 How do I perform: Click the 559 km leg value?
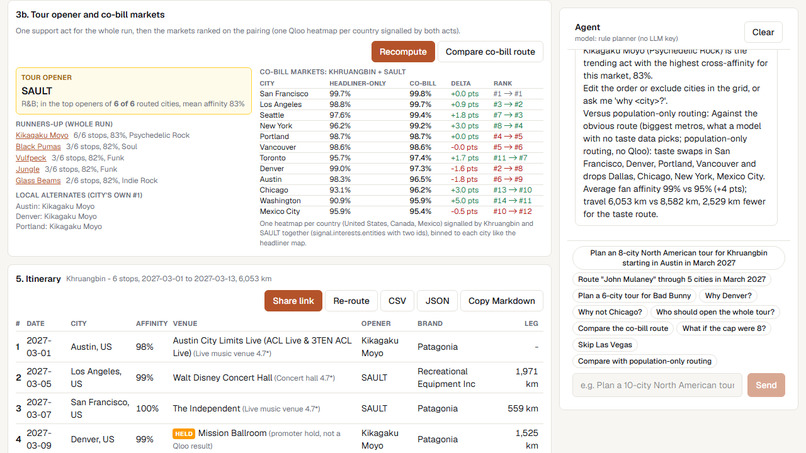(523, 408)
